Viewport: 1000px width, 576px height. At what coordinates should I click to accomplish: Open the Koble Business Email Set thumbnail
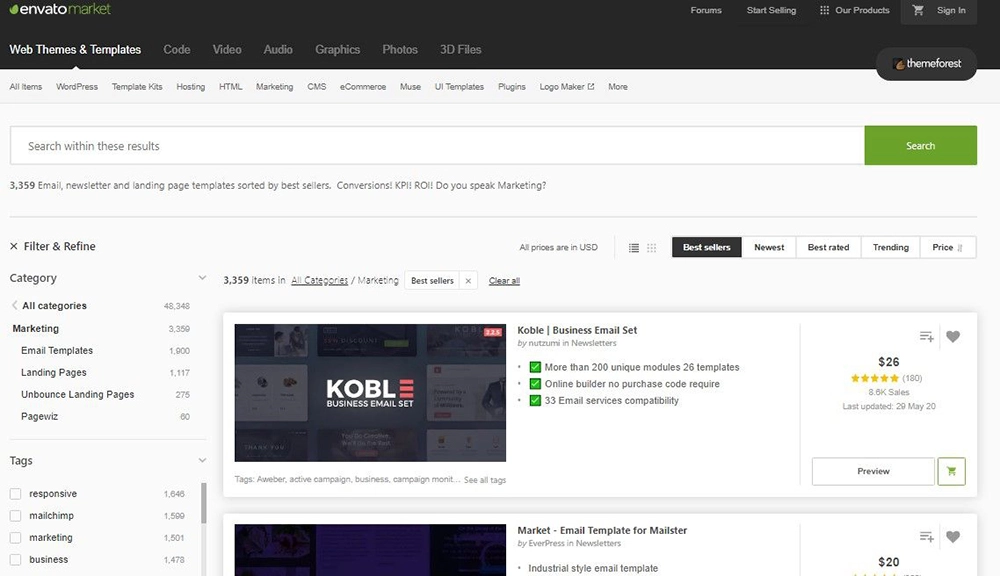coord(370,393)
